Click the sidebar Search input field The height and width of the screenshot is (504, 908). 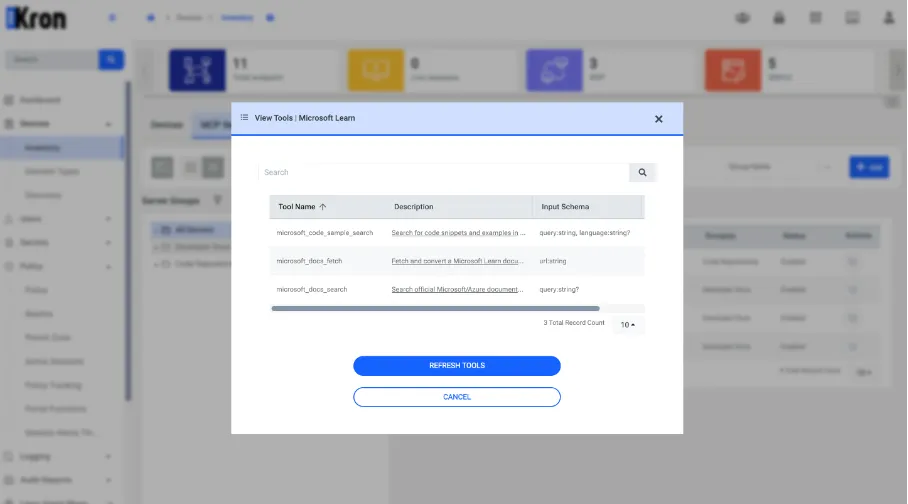pos(52,60)
